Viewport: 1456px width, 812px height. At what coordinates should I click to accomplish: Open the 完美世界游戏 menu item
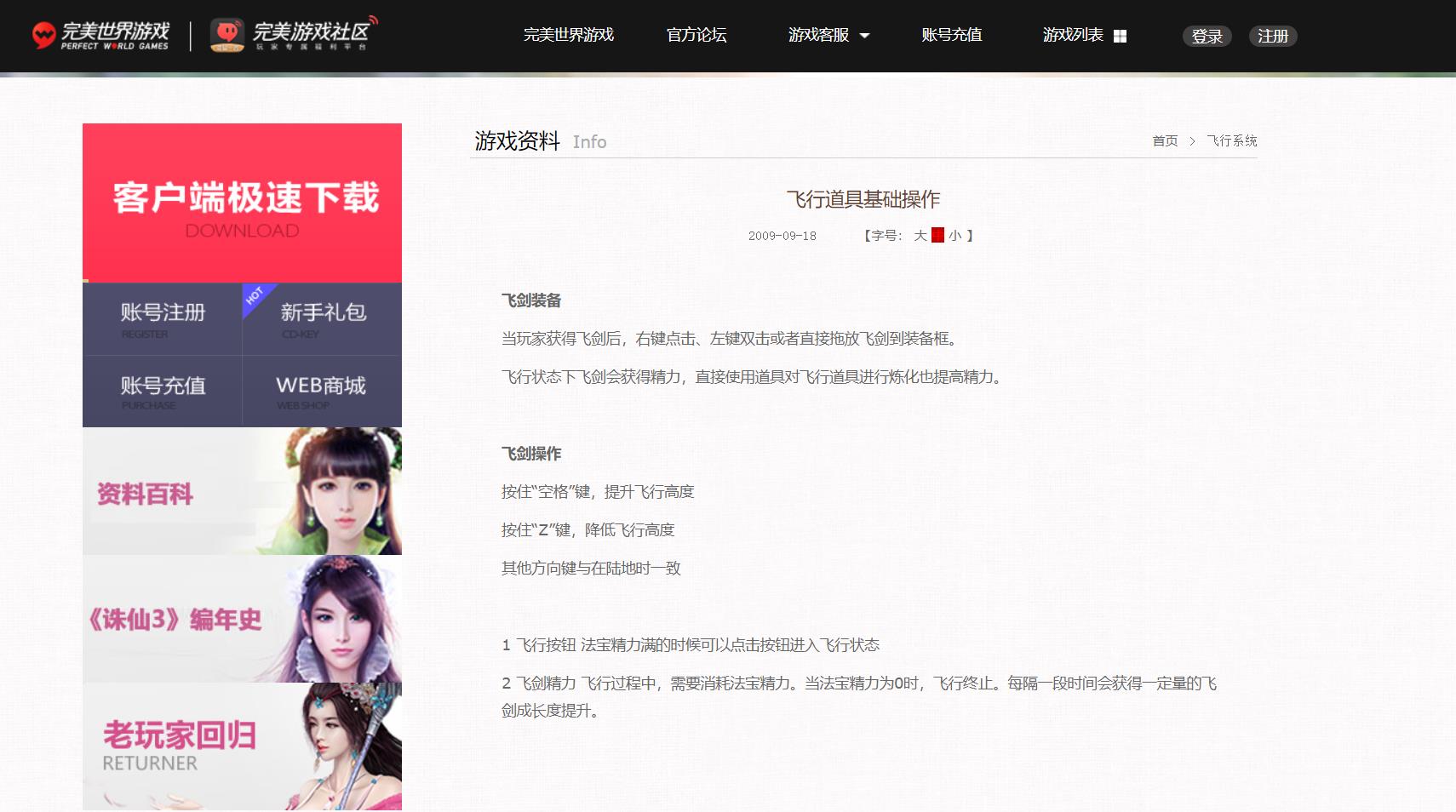pyautogui.click(x=568, y=35)
